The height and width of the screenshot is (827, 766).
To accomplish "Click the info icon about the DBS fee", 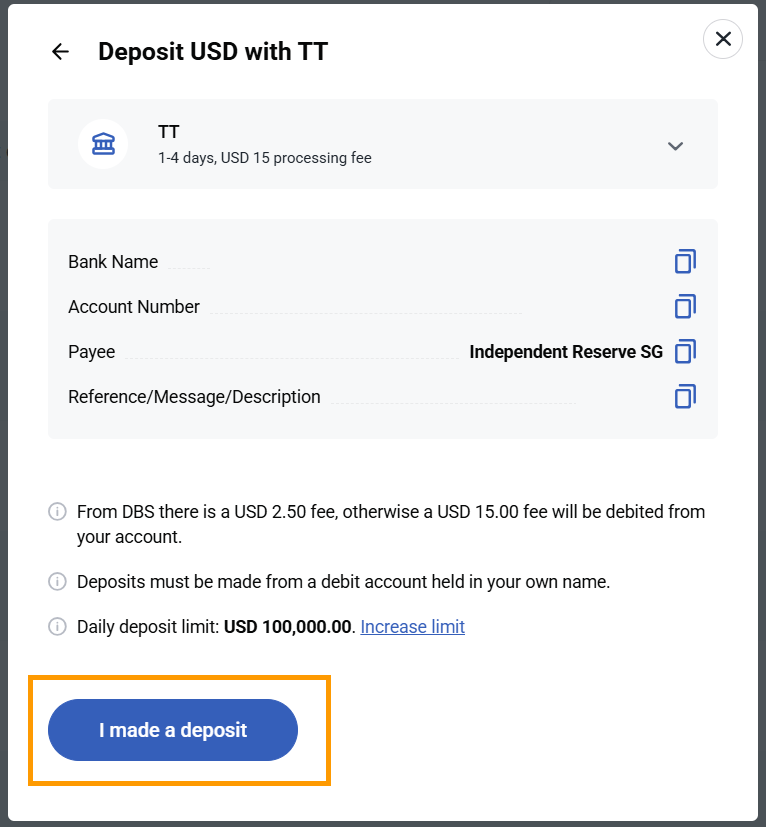I will 57,511.
